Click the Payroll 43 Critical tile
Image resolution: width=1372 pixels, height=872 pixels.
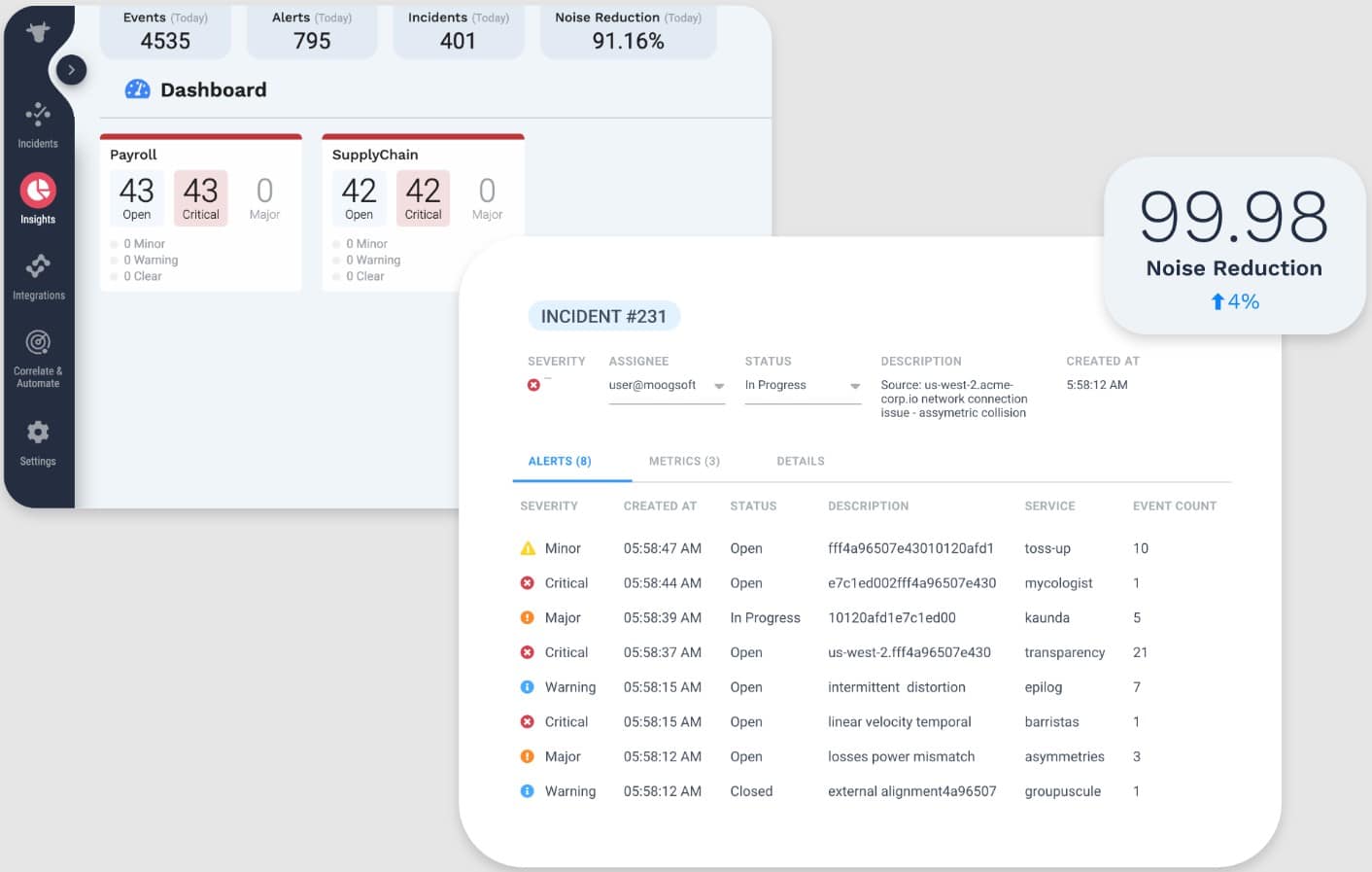click(x=200, y=198)
